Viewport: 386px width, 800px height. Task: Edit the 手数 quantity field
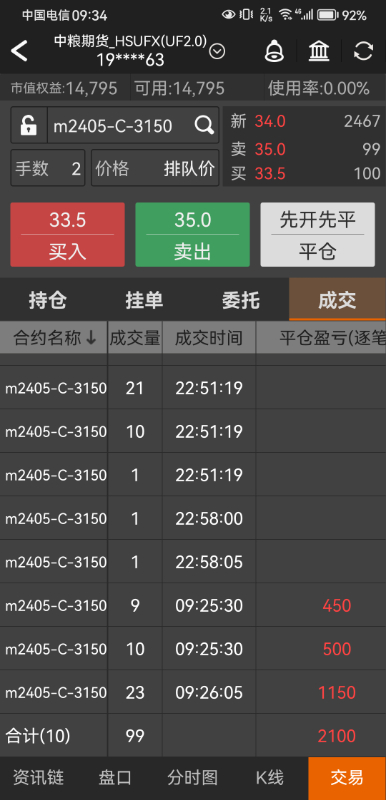point(48,168)
